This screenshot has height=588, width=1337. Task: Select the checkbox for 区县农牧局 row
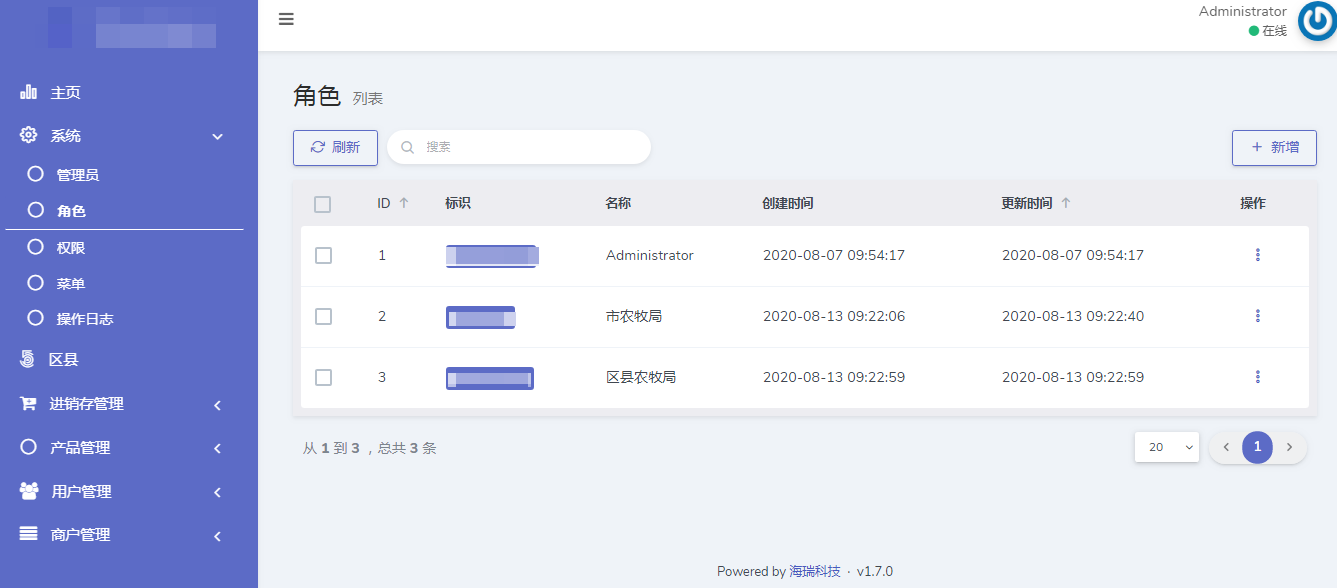point(323,377)
